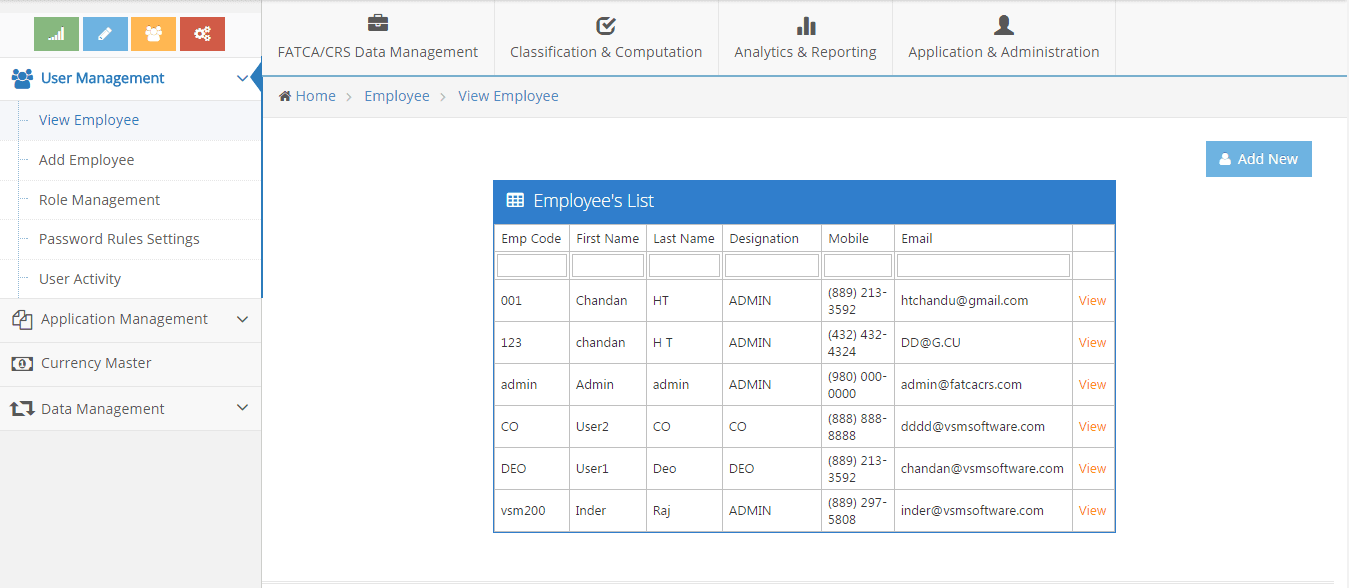Click the Analytics & Reporting bar chart icon
The height and width of the screenshot is (588, 1349).
coord(805,26)
